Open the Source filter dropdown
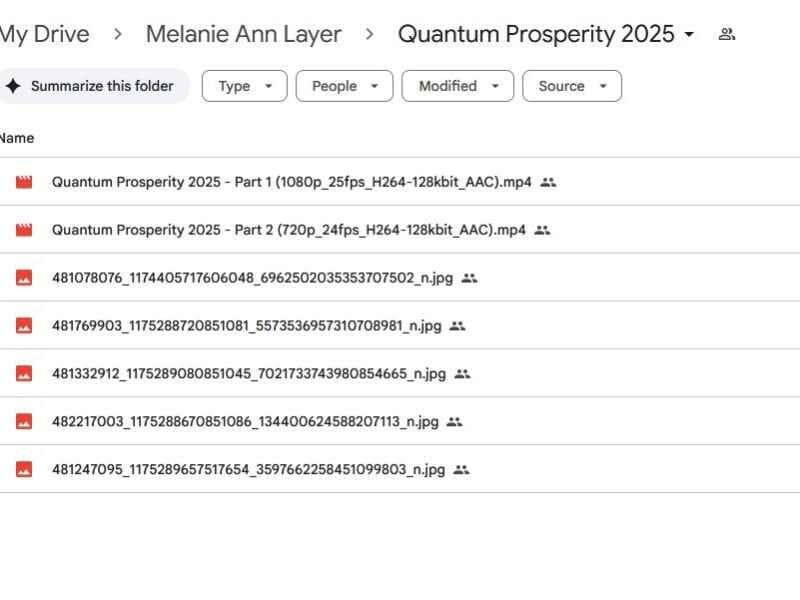This screenshot has width=800, height=600. pos(572,86)
